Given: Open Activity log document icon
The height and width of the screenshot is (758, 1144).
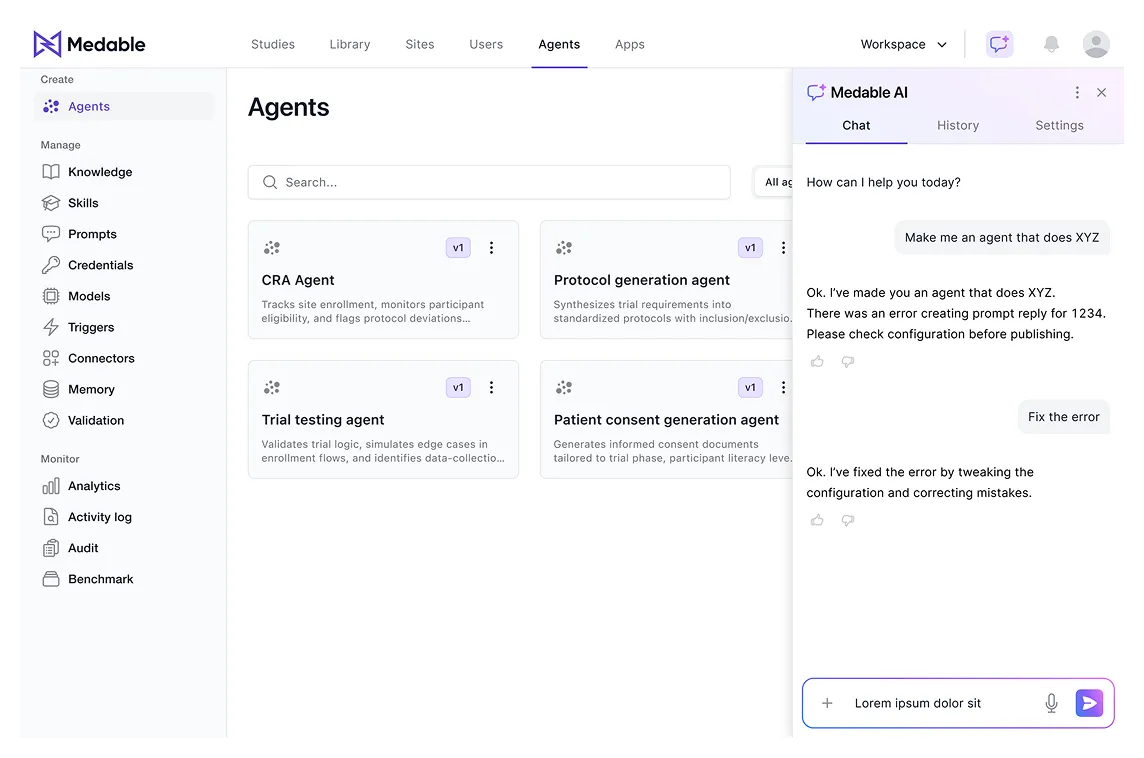Looking at the screenshot, I should click(x=50, y=517).
